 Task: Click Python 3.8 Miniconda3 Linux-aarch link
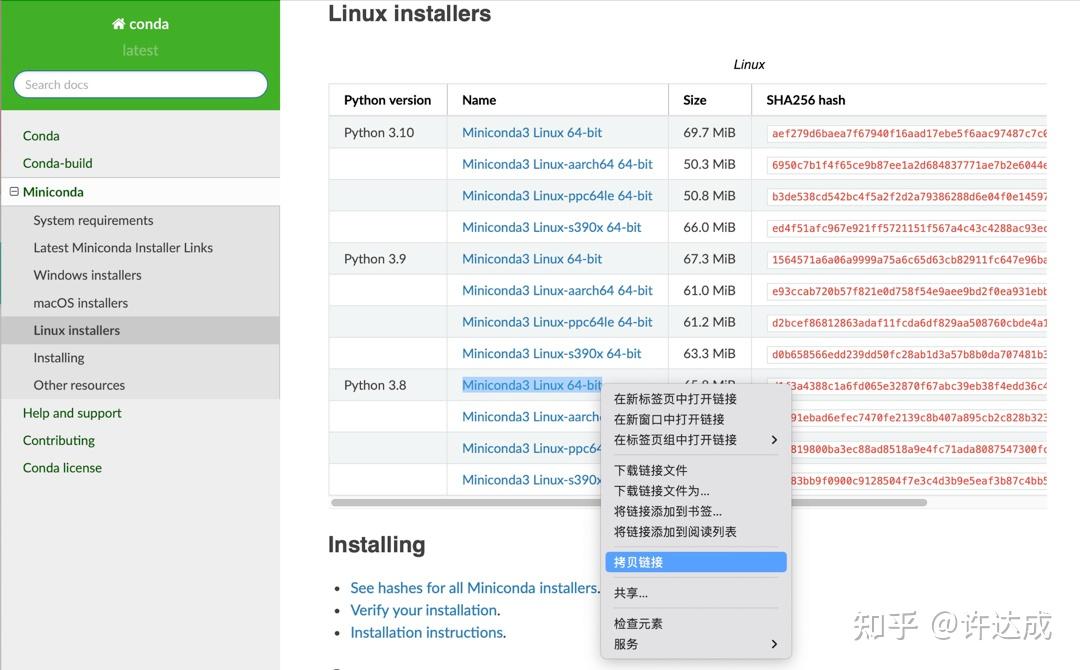click(531, 417)
